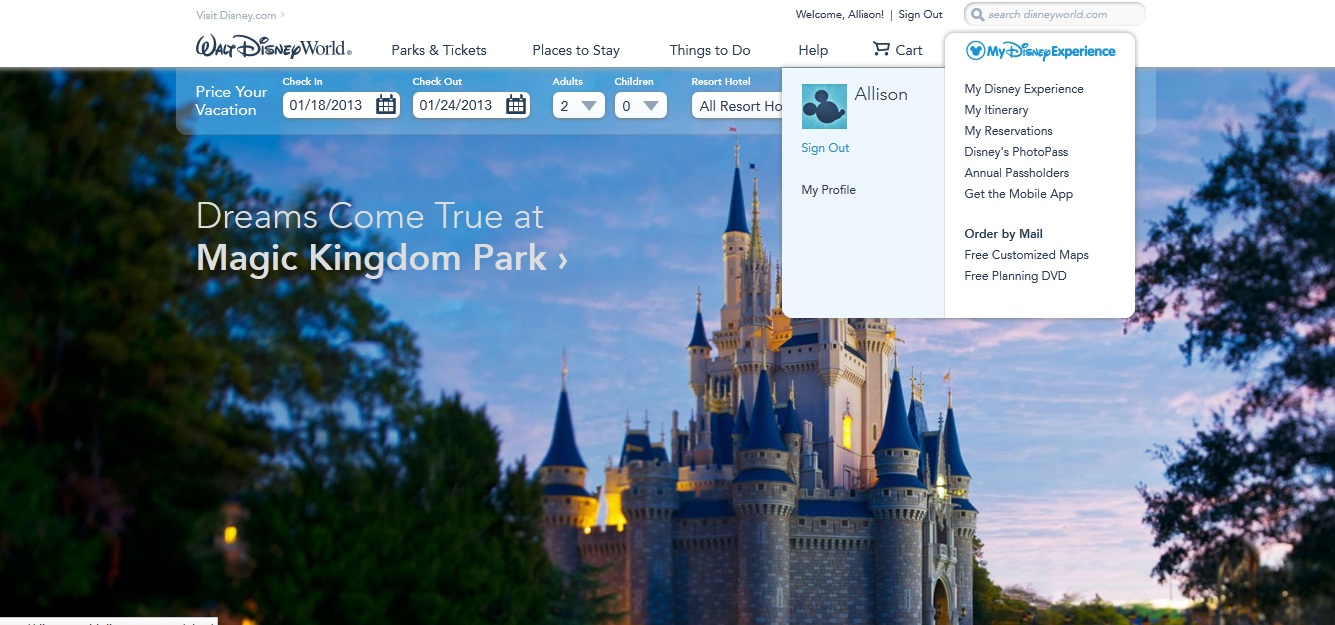Click Free Planning DVD link

pos(1015,276)
